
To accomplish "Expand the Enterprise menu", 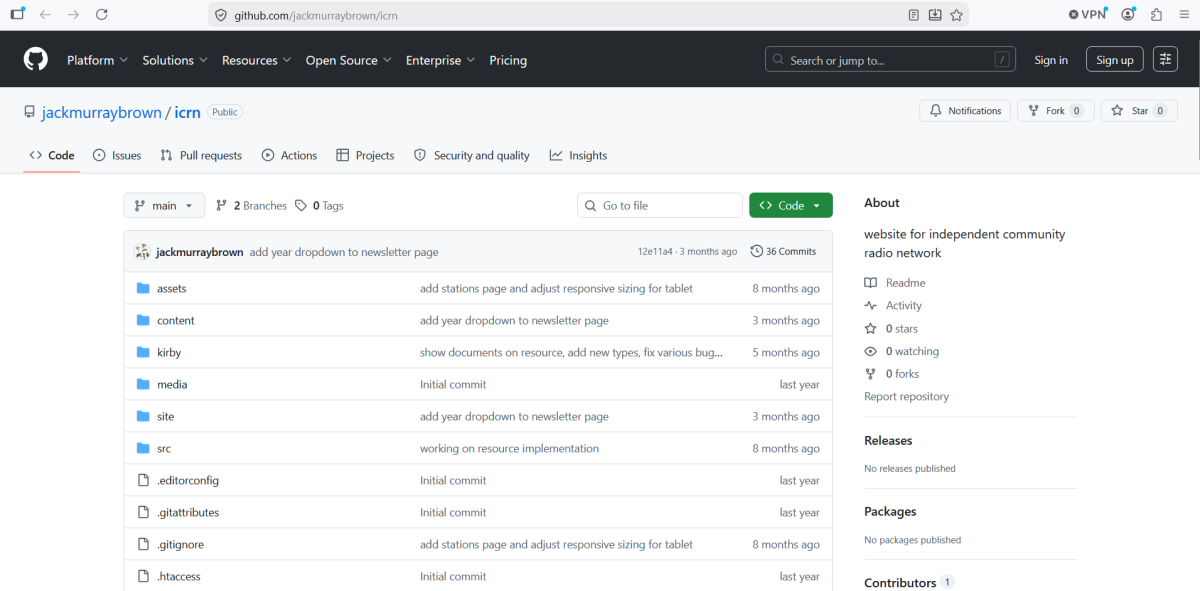I will tap(440, 60).
